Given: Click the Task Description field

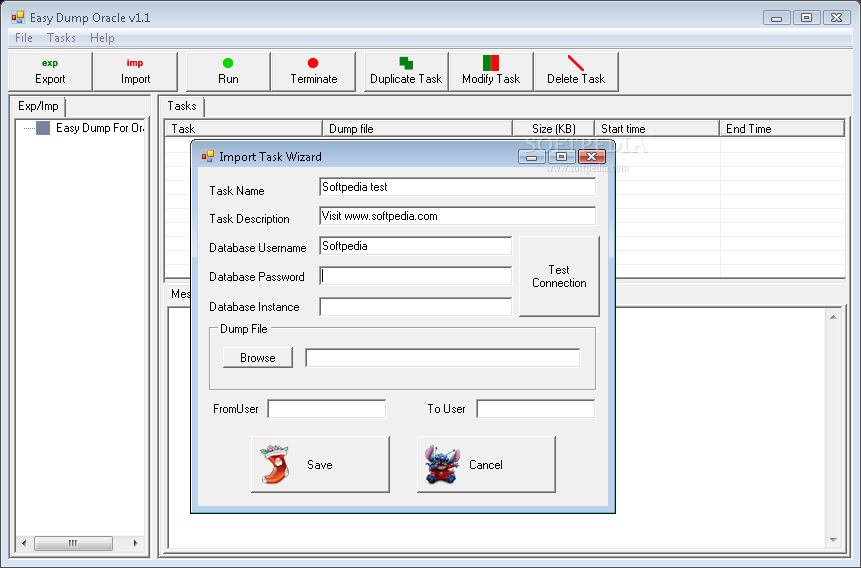Looking at the screenshot, I should pyautogui.click(x=457, y=216).
